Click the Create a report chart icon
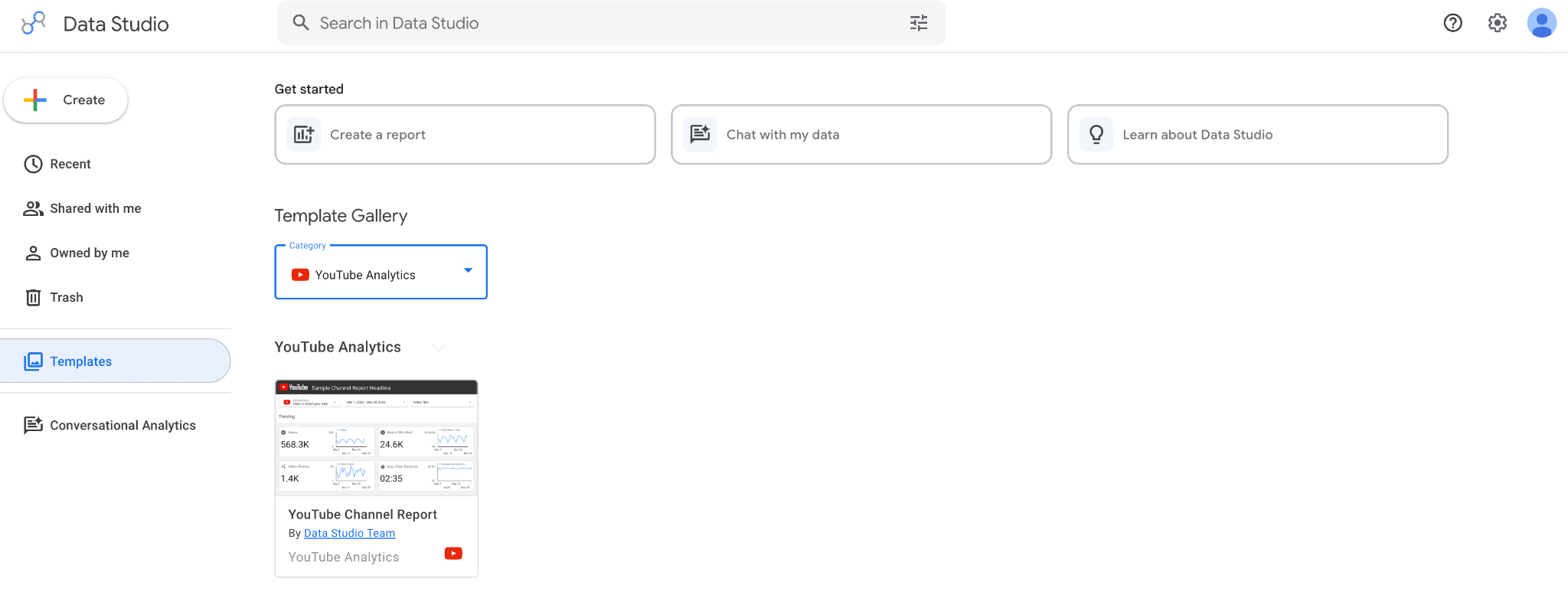 tap(304, 135)
